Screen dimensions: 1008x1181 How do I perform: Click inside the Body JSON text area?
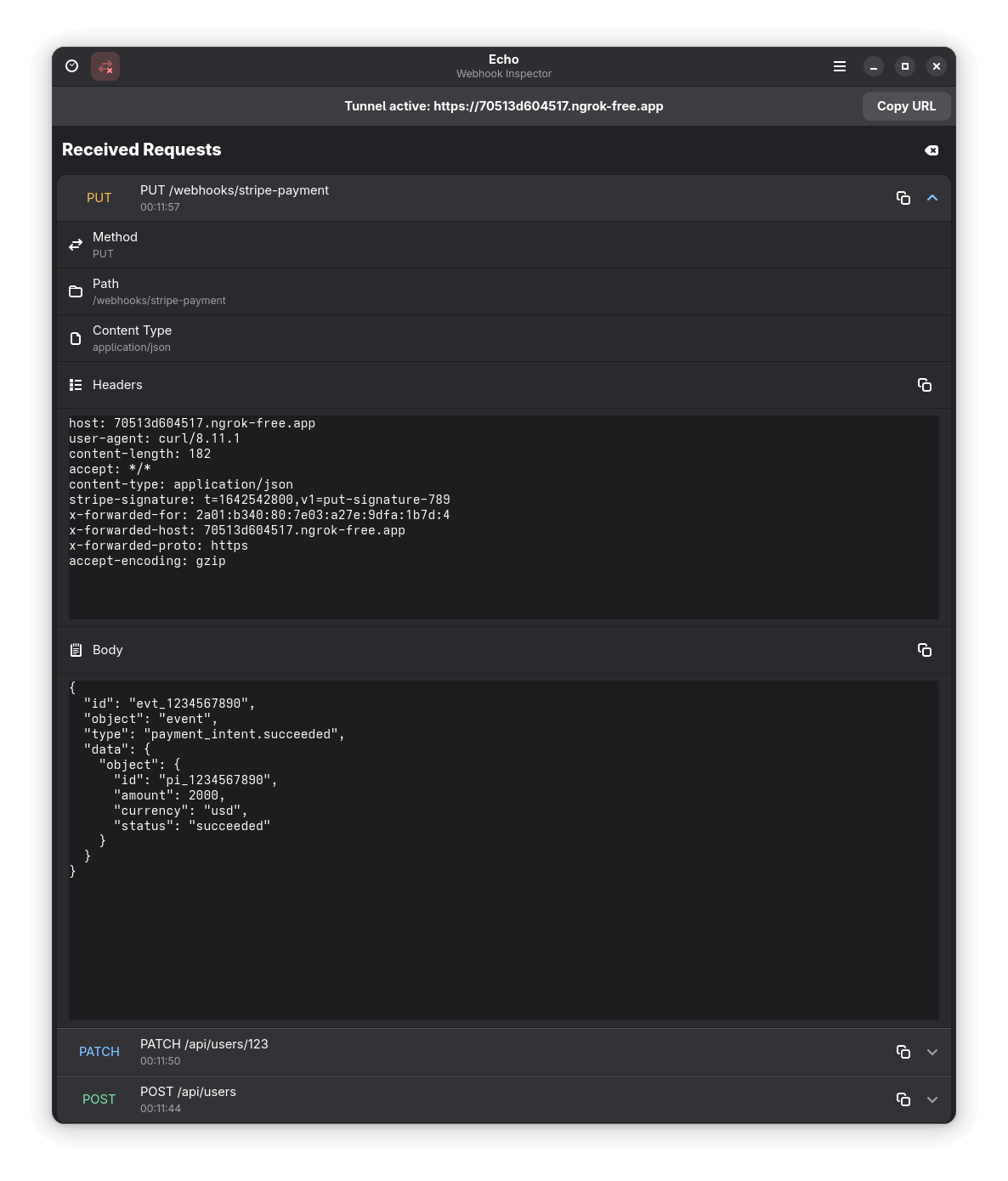(x=504, y=850)
